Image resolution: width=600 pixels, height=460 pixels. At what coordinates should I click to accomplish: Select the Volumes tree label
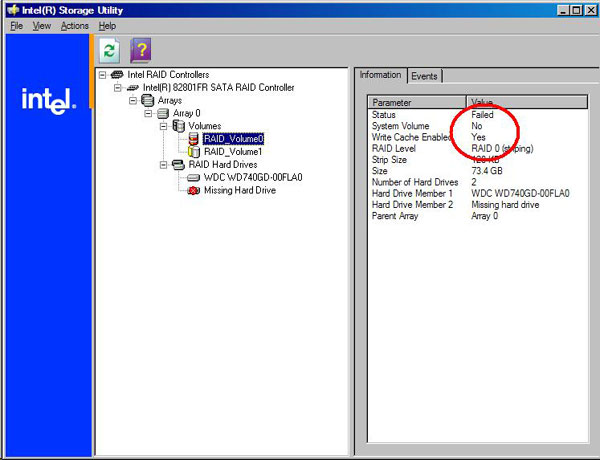click(x=205, y=126)
